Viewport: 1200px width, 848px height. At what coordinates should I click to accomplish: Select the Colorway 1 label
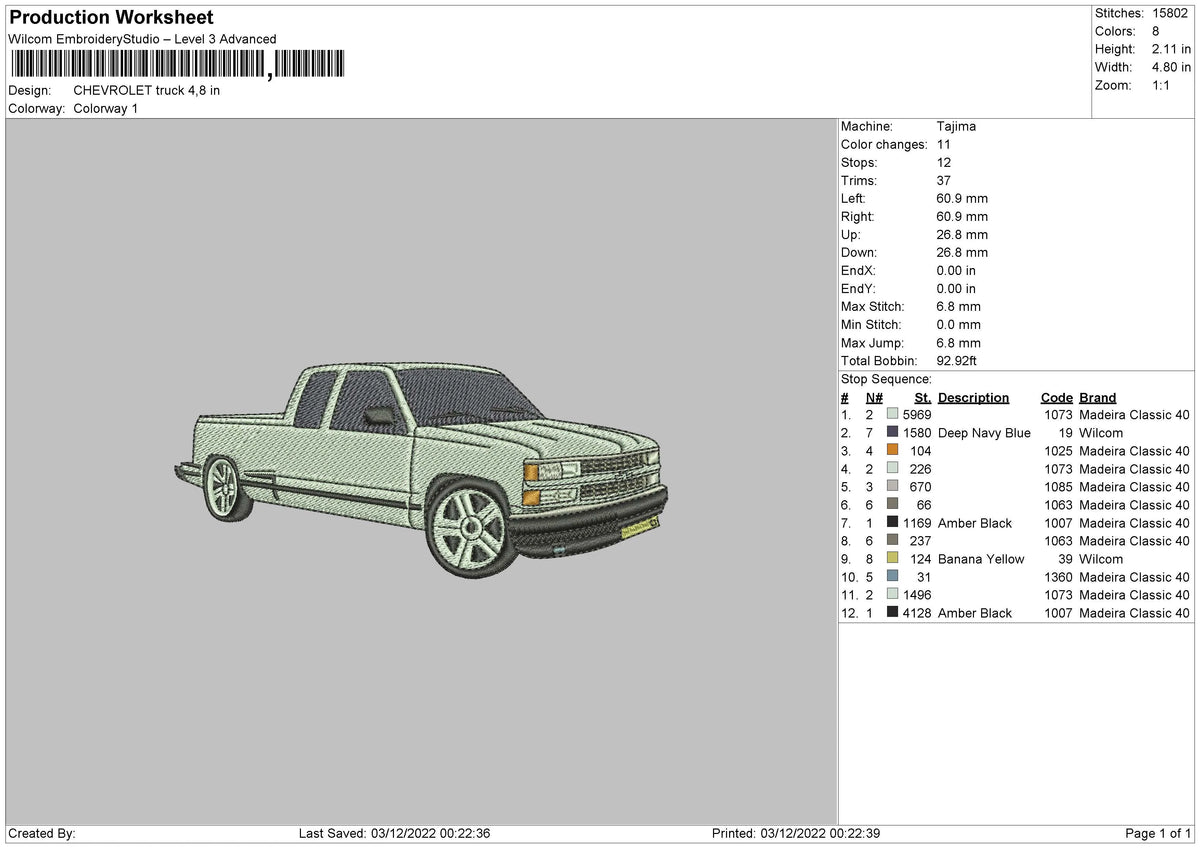click(x=105, y=108)
